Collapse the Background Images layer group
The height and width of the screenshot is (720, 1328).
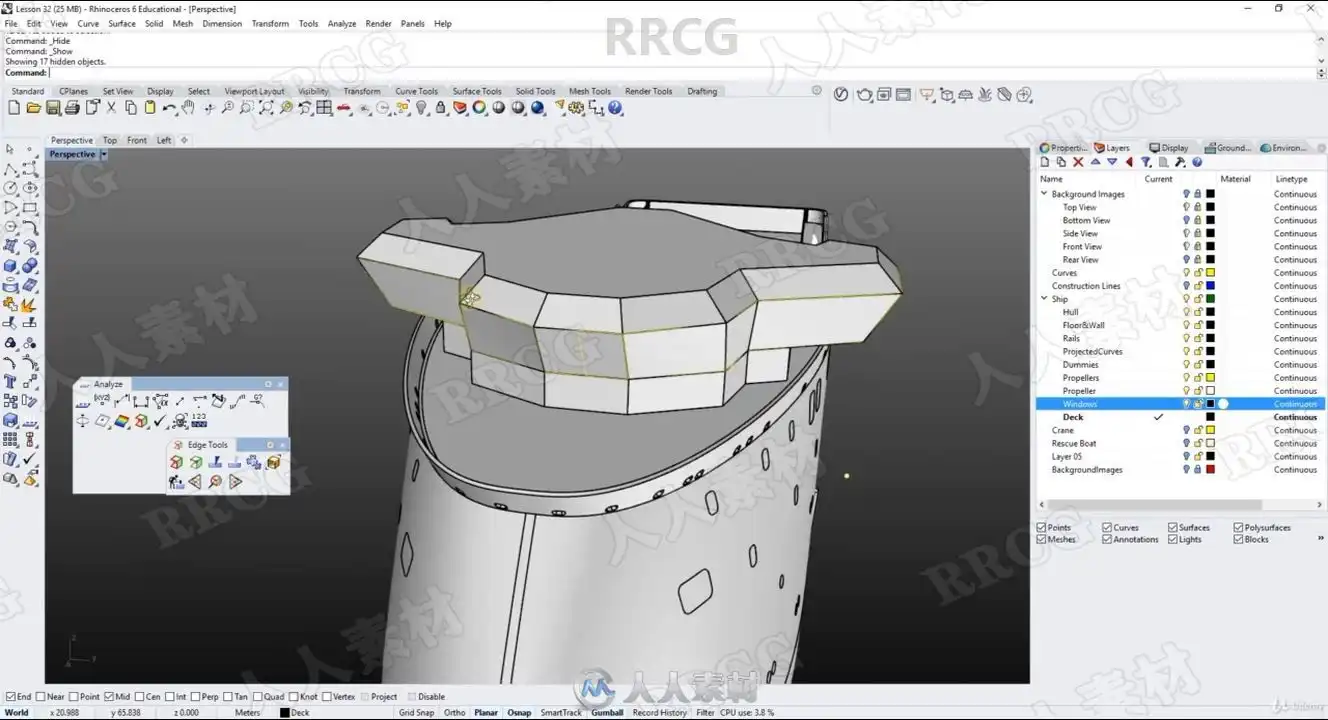1044,194
